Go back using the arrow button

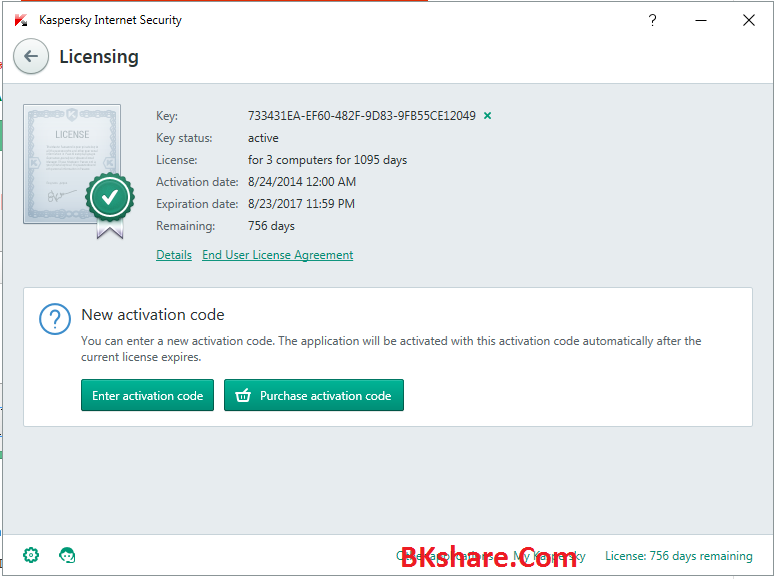tap(31, 56)
